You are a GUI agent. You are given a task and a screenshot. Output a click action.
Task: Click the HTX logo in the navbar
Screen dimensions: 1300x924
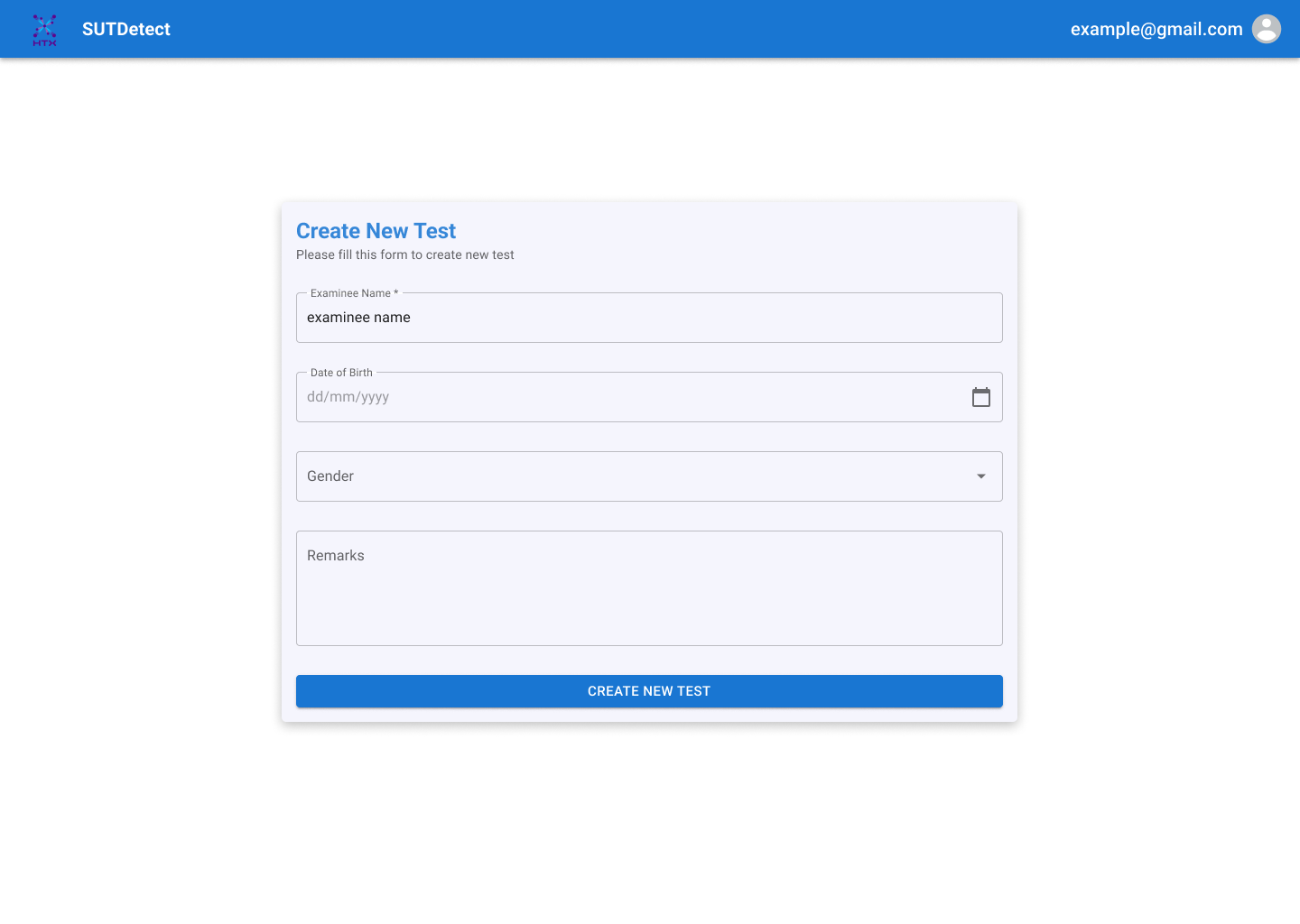coord(44,29)
